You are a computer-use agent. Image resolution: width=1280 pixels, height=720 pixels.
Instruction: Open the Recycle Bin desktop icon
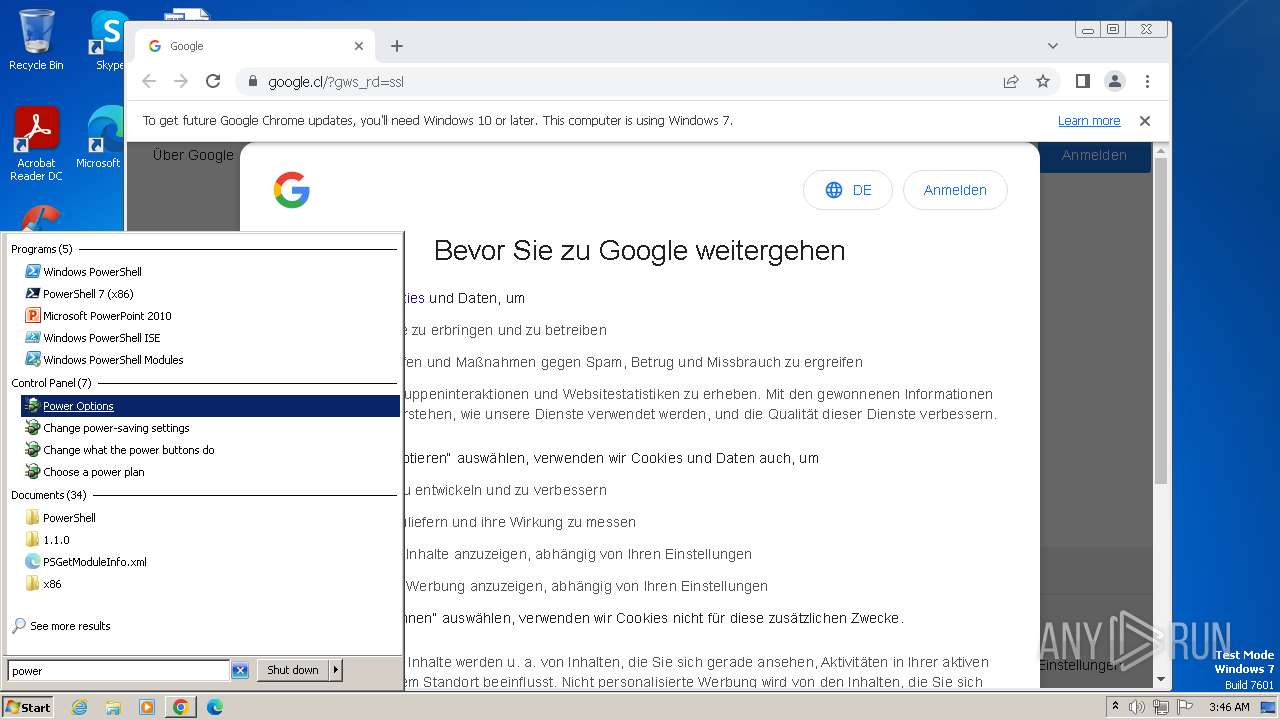point(36,40)
